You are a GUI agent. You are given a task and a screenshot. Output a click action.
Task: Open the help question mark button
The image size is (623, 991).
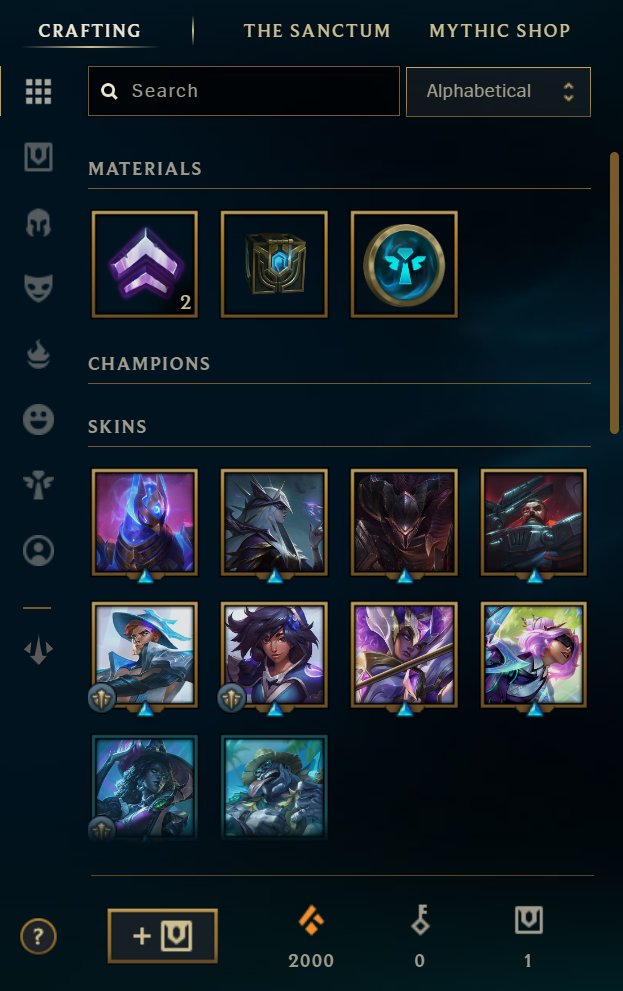(x=39, y=936)
